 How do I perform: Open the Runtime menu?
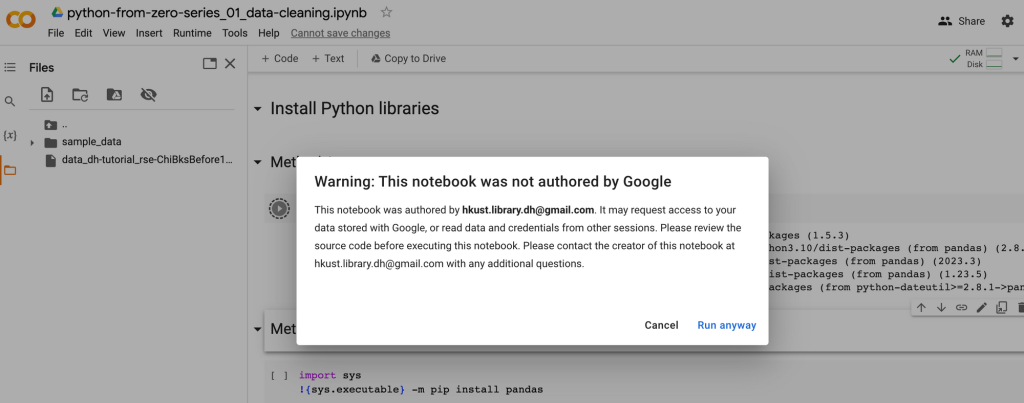[x=192, y=33]
